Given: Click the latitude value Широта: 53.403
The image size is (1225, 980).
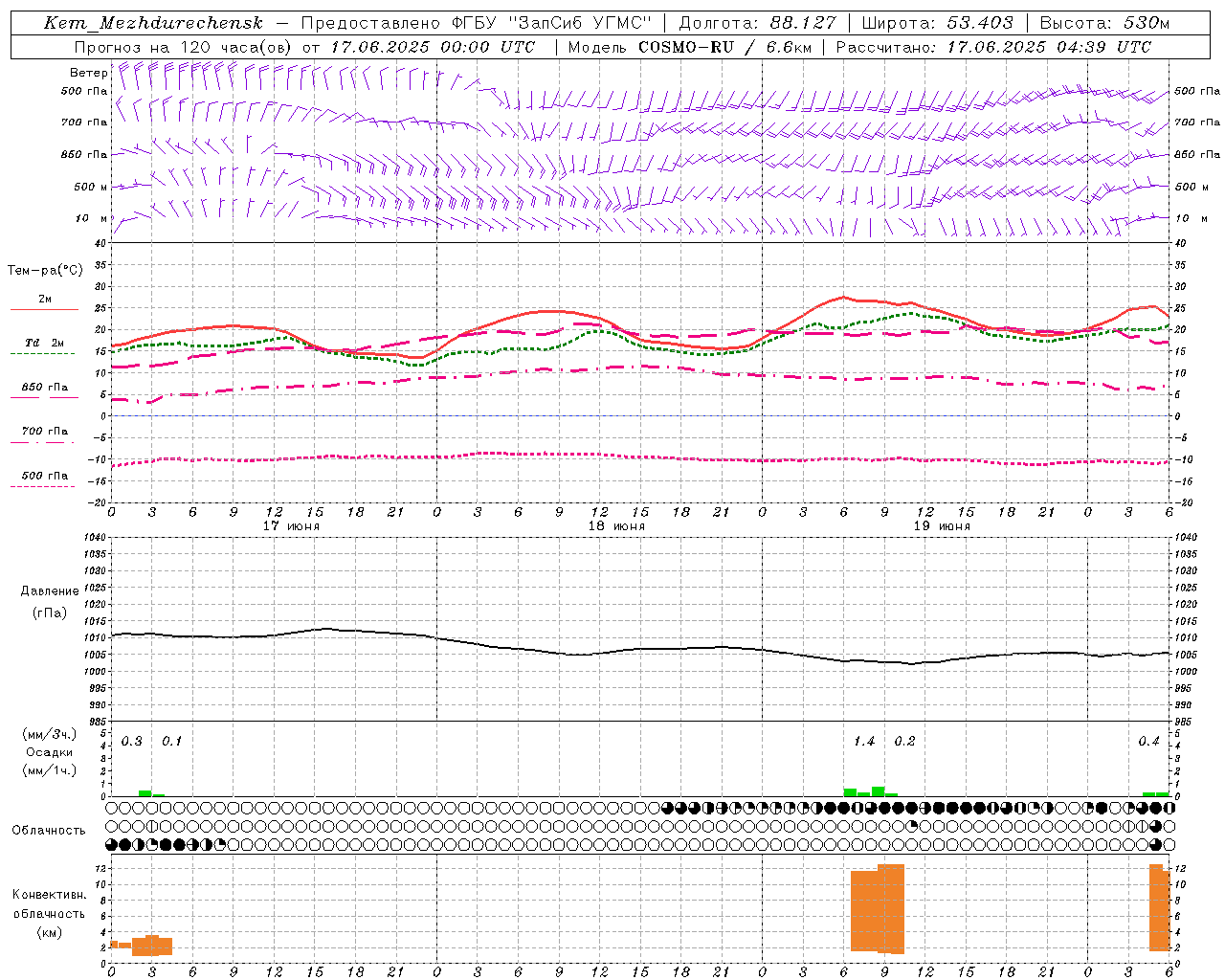Looking at the screenshot, I should coord(937,23).
